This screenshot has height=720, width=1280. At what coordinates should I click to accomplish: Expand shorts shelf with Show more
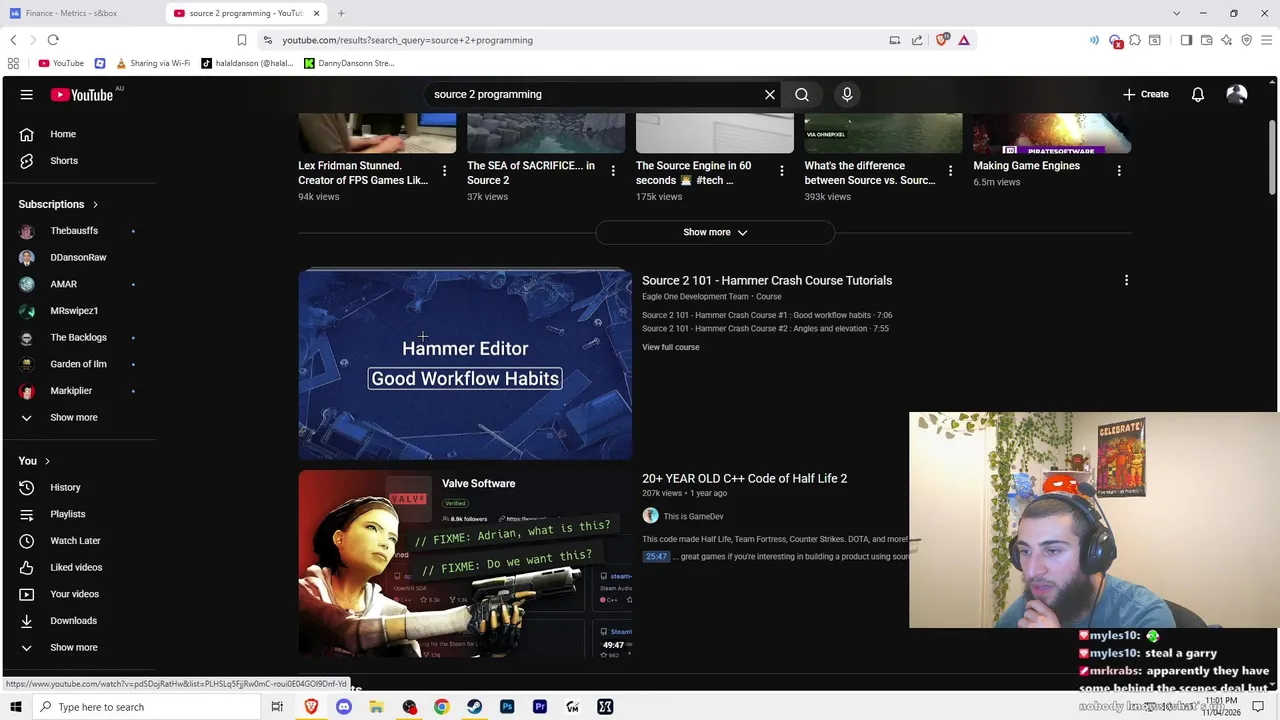[715, 232]
